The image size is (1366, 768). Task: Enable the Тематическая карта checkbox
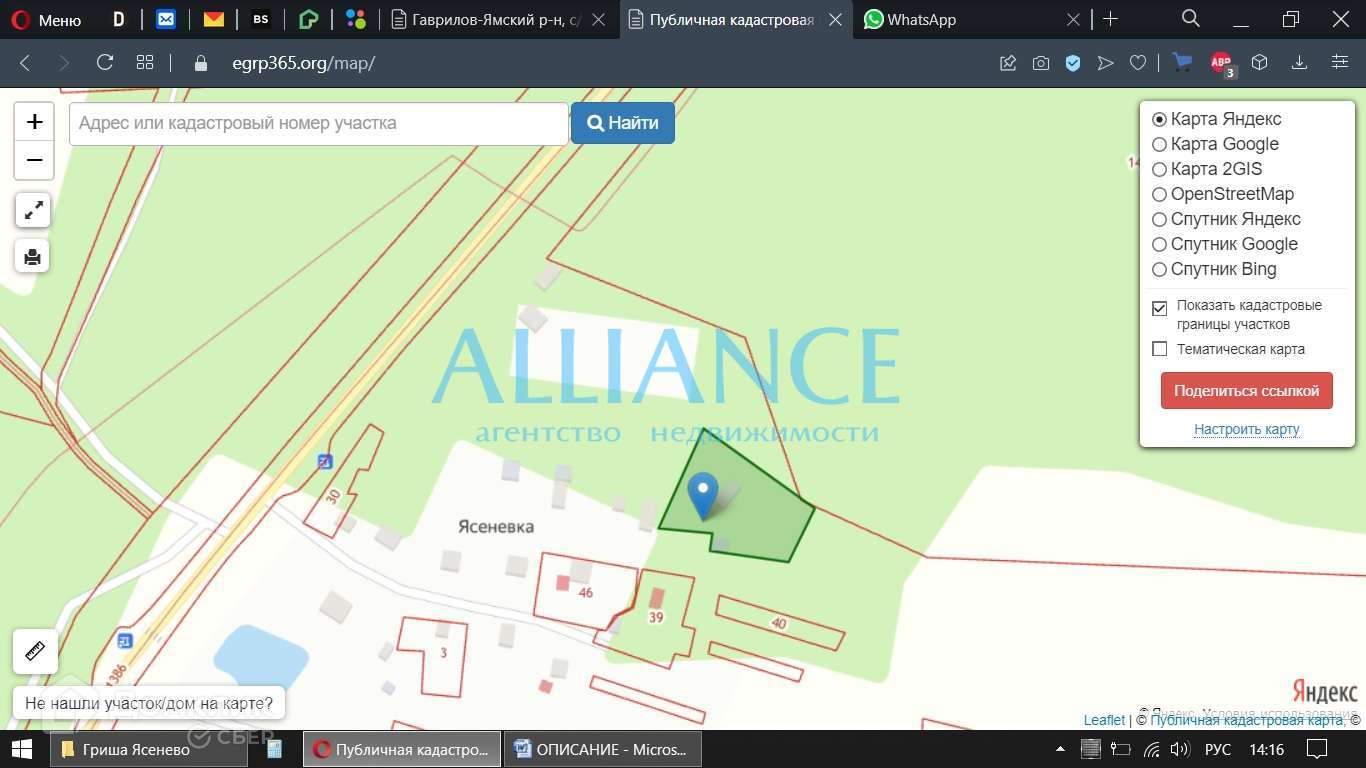pyautogui.click(x=1160, y=349)
